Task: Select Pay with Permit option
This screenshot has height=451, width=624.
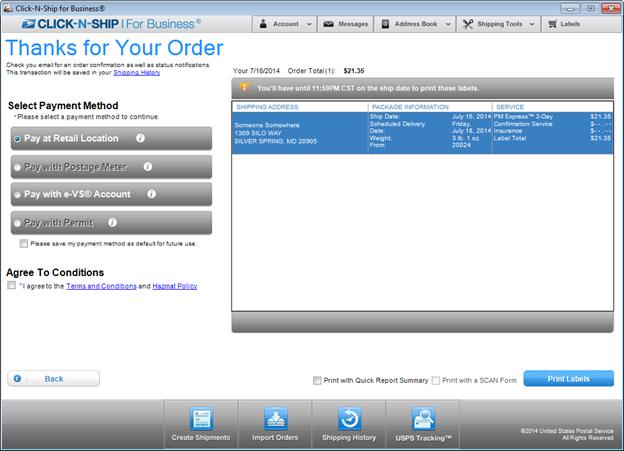Action: coord(17,223)
